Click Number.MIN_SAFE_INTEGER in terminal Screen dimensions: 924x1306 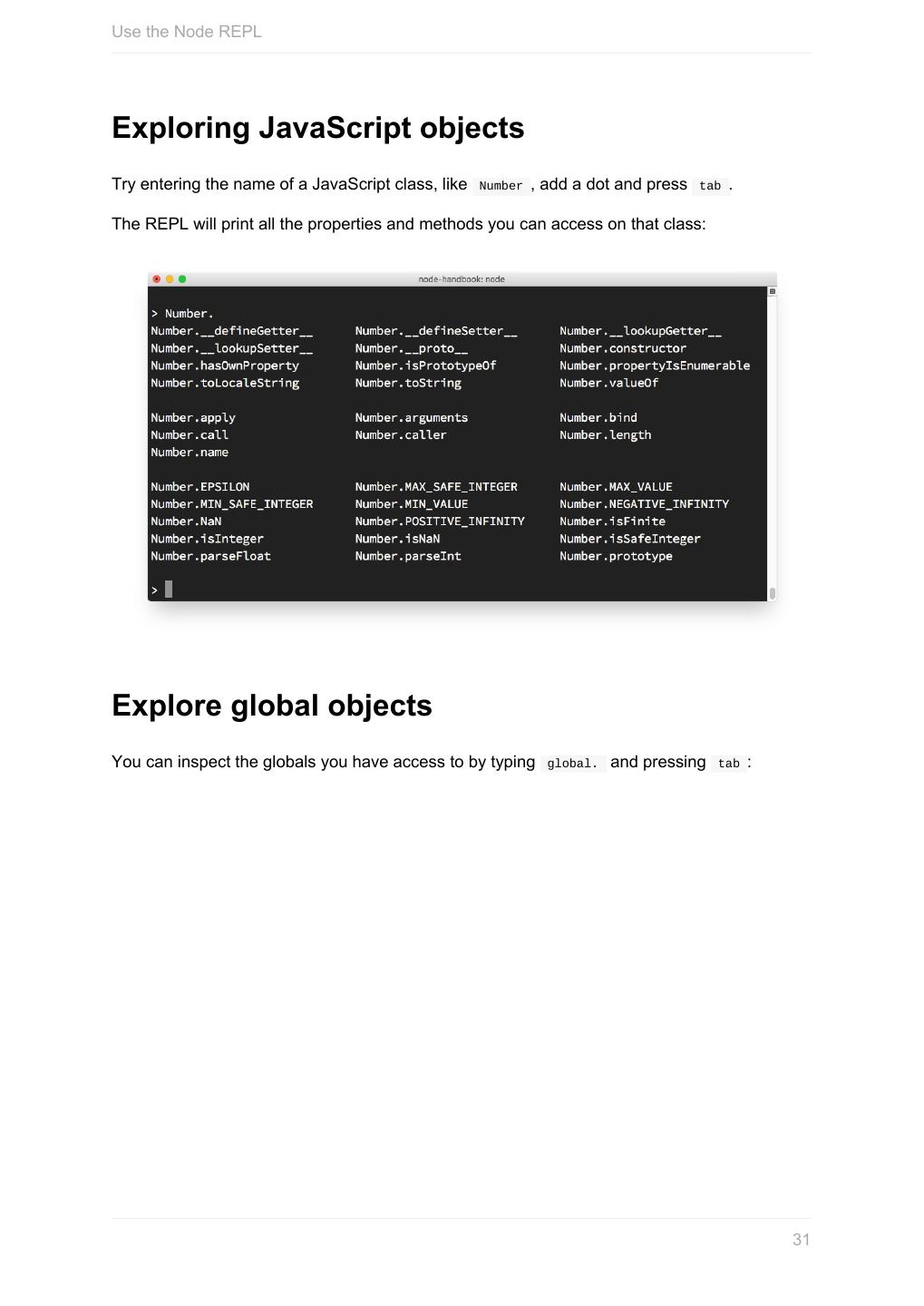tap(232, 504)
